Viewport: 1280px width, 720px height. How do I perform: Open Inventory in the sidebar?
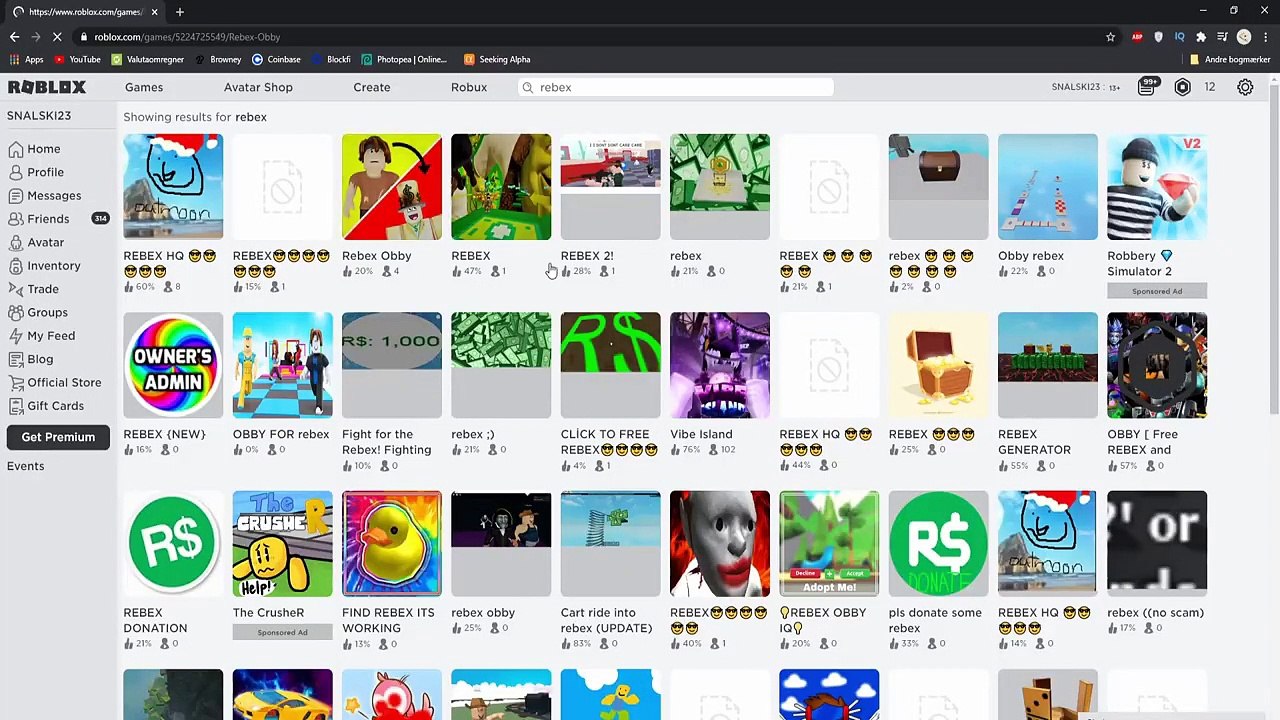(44, 266)
